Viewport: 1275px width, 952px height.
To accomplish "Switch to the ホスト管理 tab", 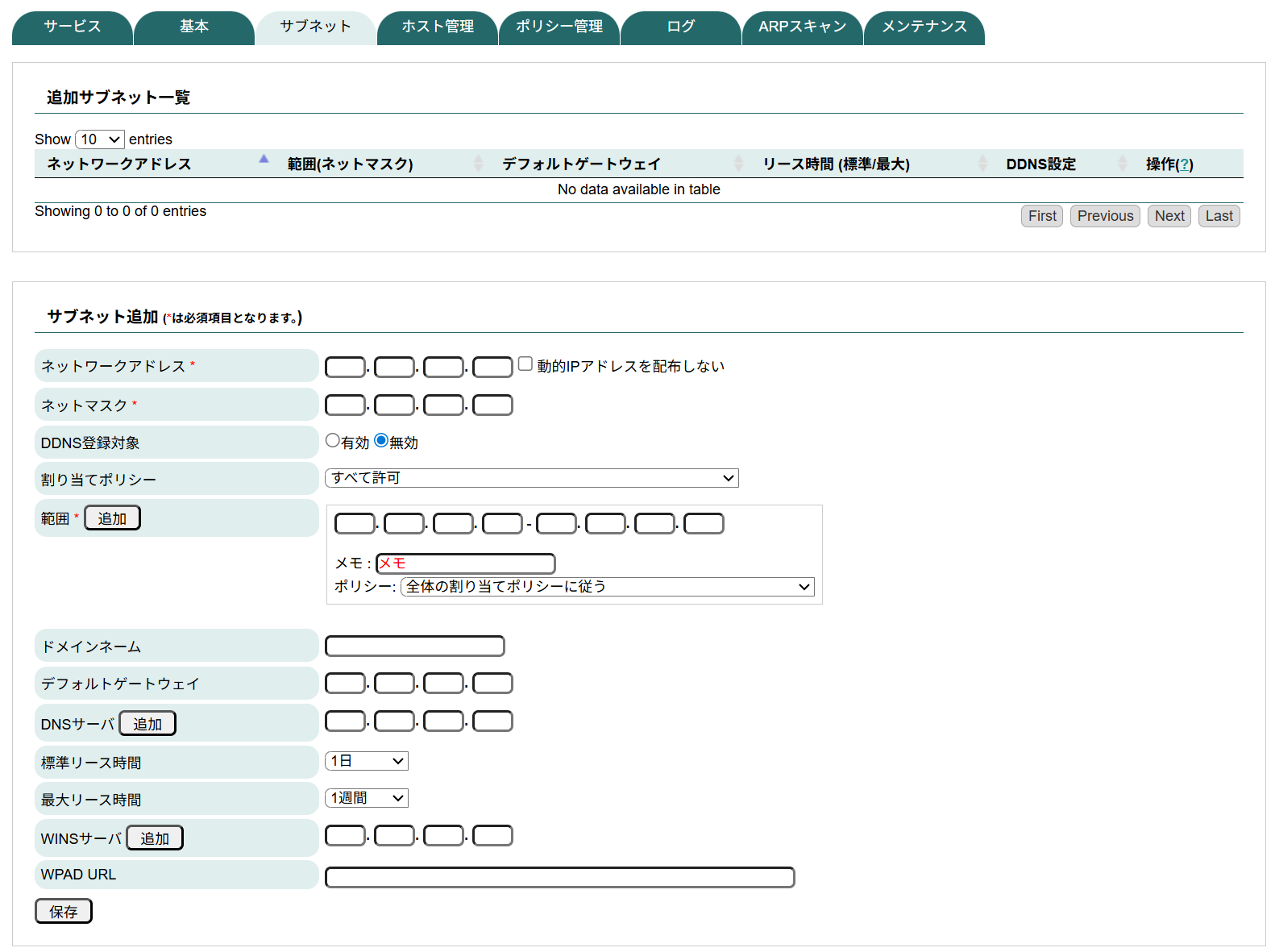I will 438,27.
